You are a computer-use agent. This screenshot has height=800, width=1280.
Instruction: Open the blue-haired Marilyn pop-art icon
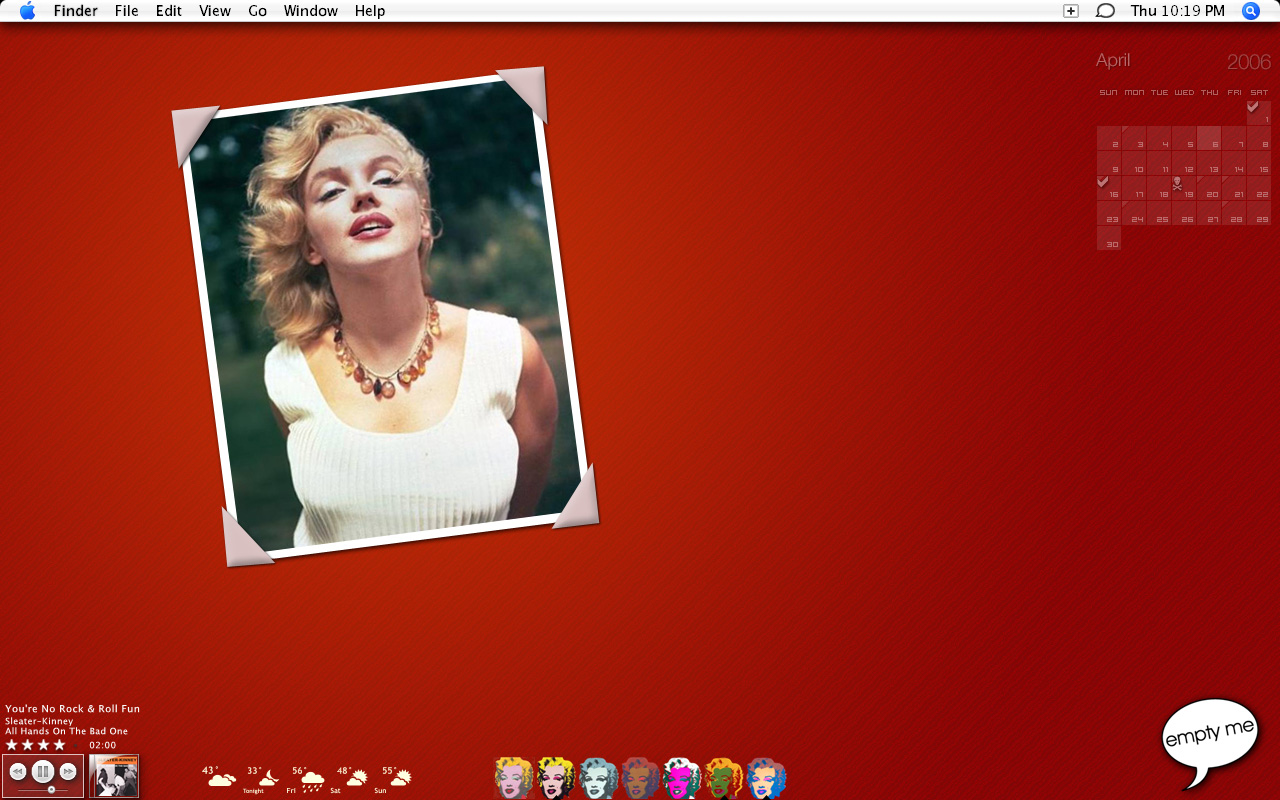(x=766, y=778)
